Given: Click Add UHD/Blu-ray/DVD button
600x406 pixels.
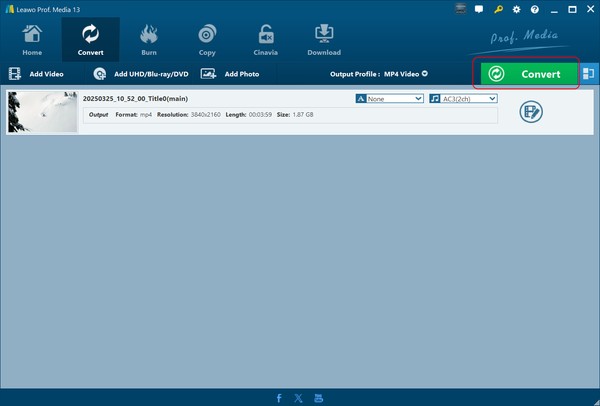Looking at the screenshot, I should [141, 74].
